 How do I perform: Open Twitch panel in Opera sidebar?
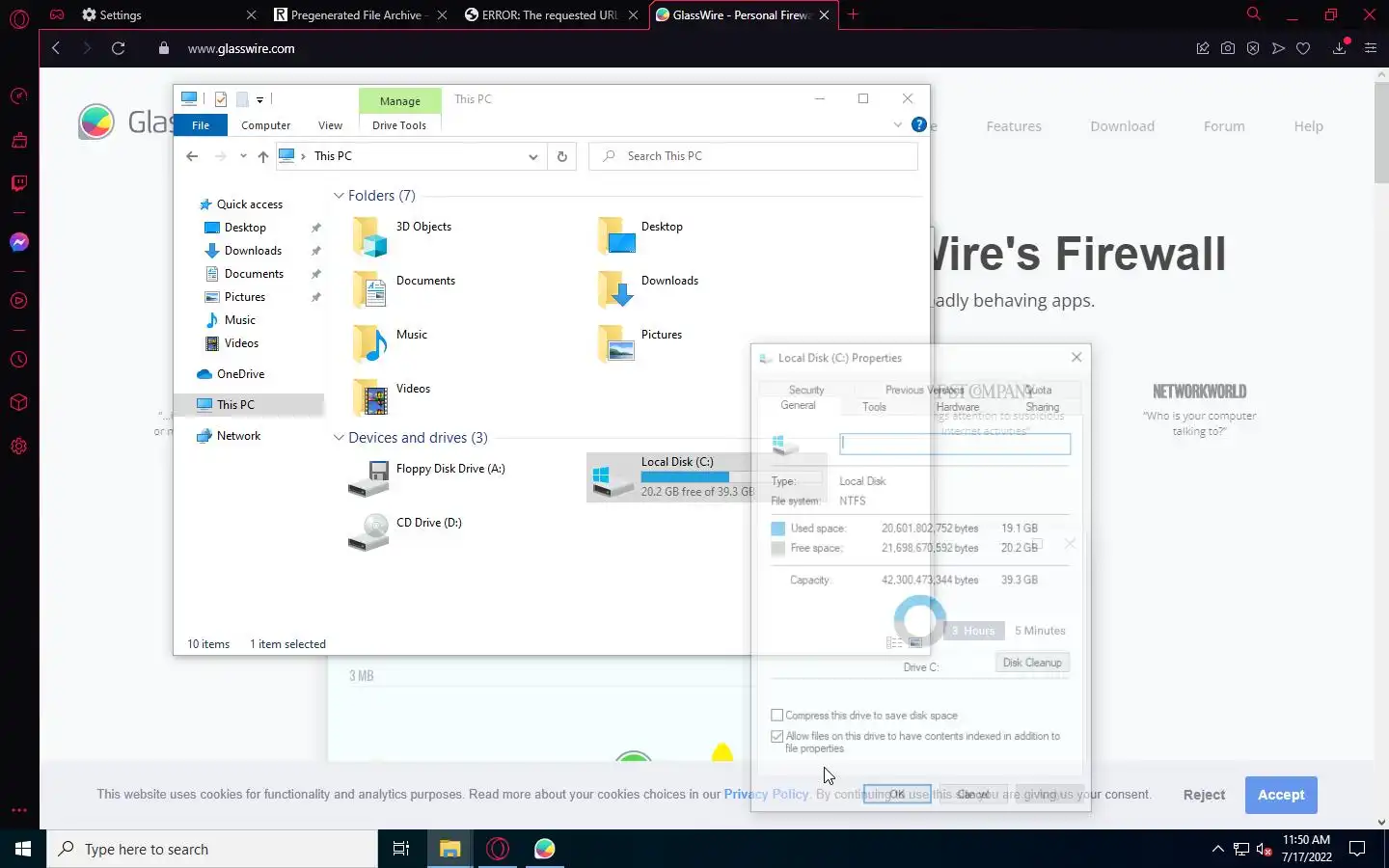point(19,183)
